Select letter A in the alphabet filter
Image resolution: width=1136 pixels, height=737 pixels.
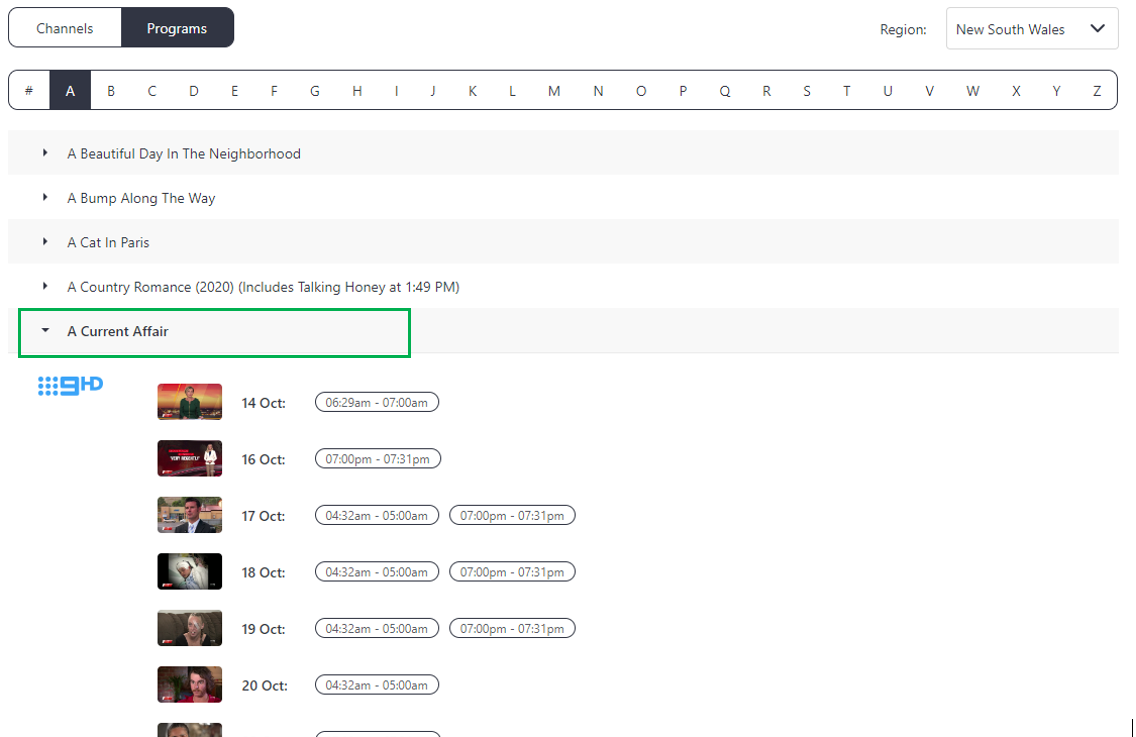70,91
